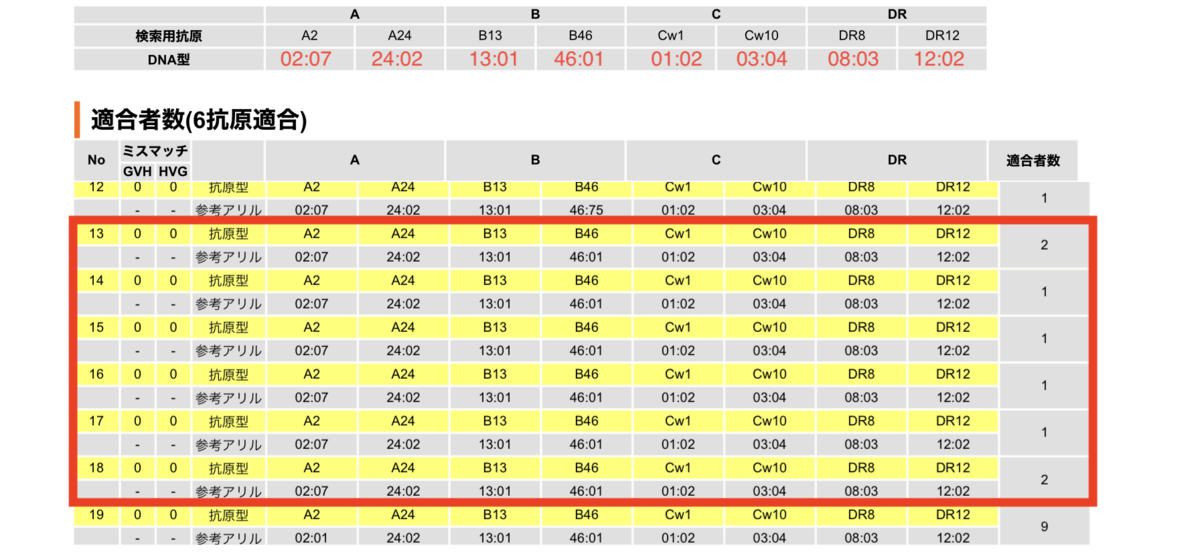This screenshot has height=554, width=1200.
Task: Click red DNA type value 46:01
Action: [x=579, y=59]
